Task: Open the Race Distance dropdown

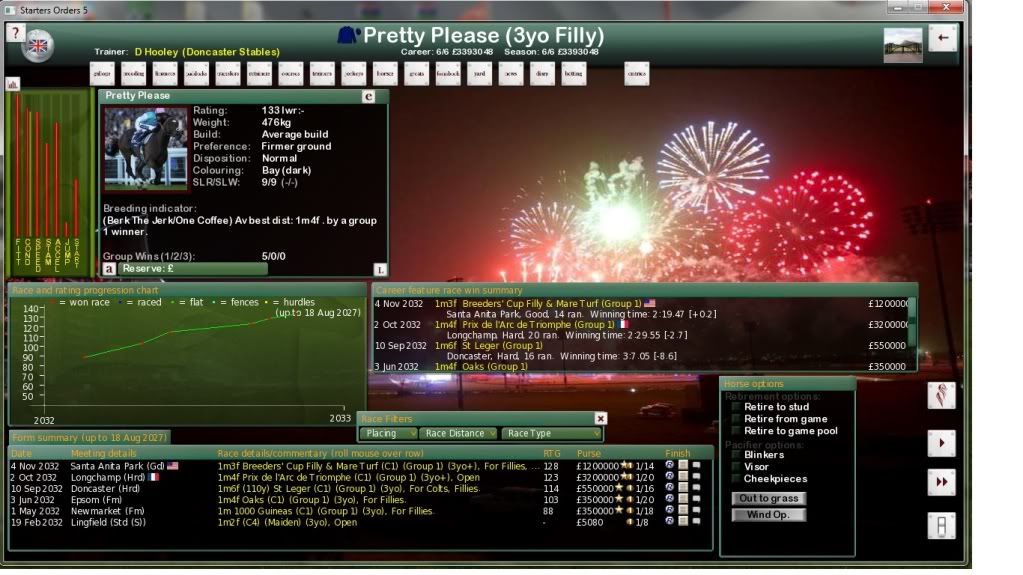Action: click(x=458, y=433)
